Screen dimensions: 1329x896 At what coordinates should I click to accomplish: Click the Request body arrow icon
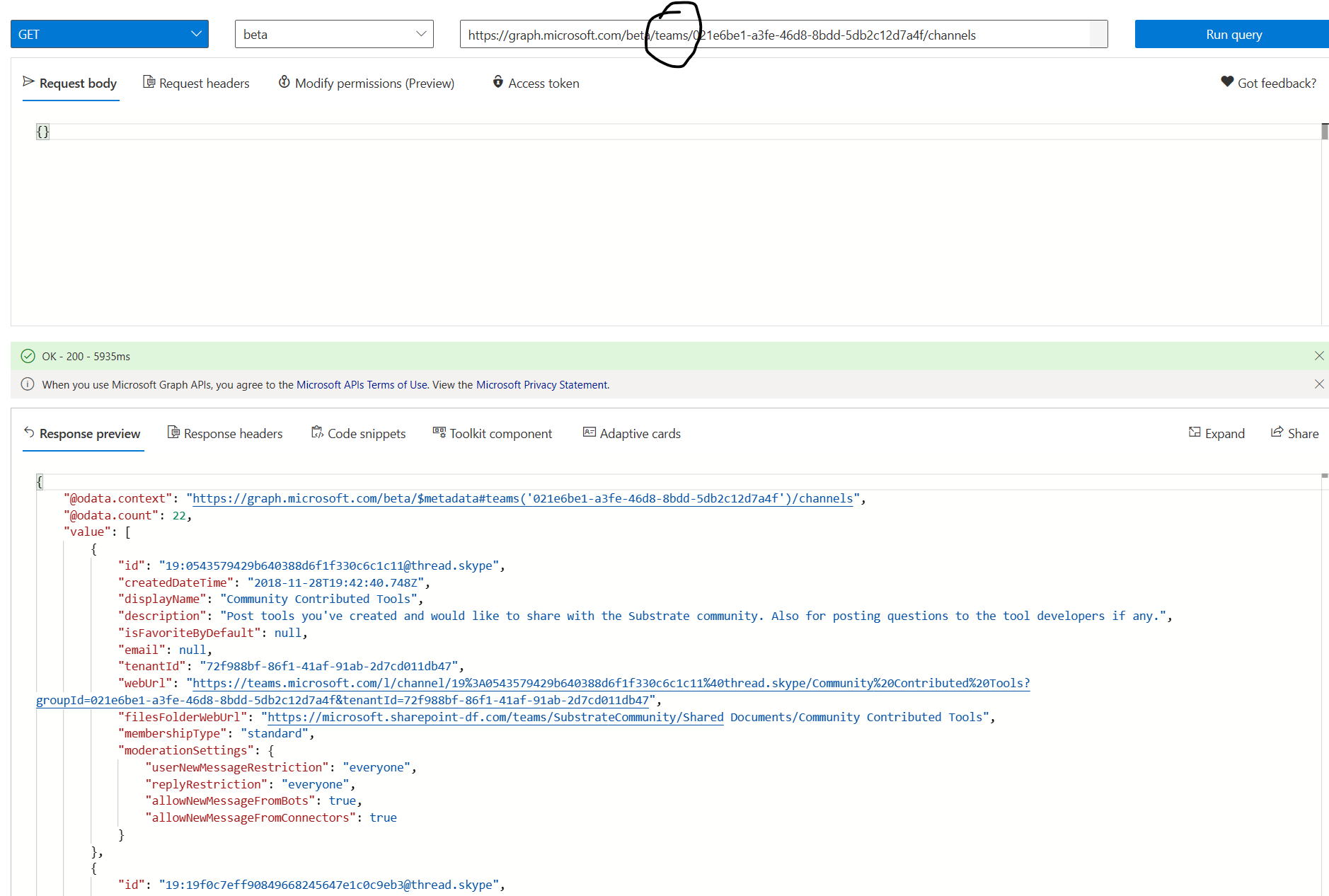[29, 82]
